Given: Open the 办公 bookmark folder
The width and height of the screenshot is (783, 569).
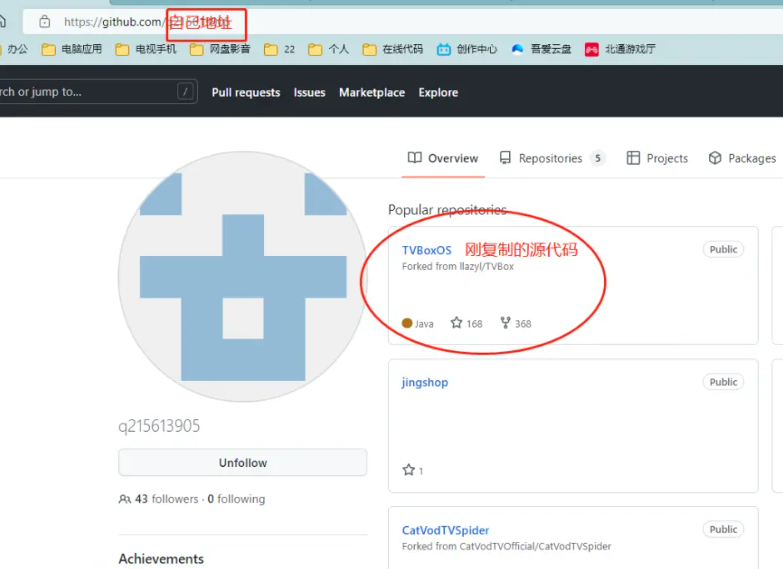Looking at the screenshot, I should tap(14, 49).
